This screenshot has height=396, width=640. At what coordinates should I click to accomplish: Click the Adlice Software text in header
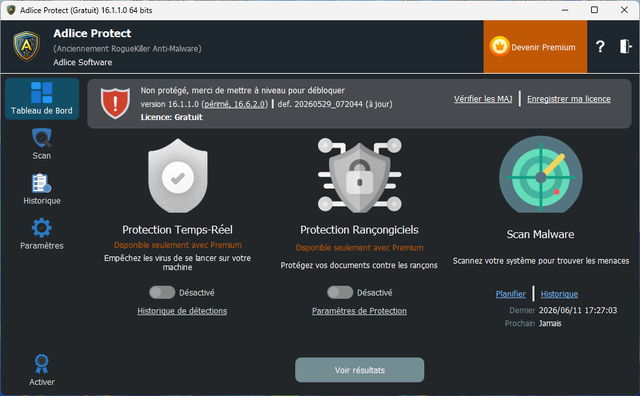pyautogui.click(x=82, y=62)
